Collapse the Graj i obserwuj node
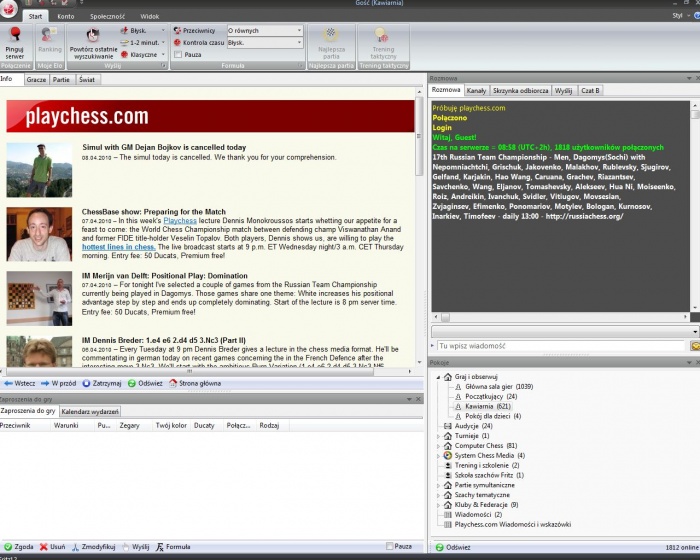 [x=437, y=377]
